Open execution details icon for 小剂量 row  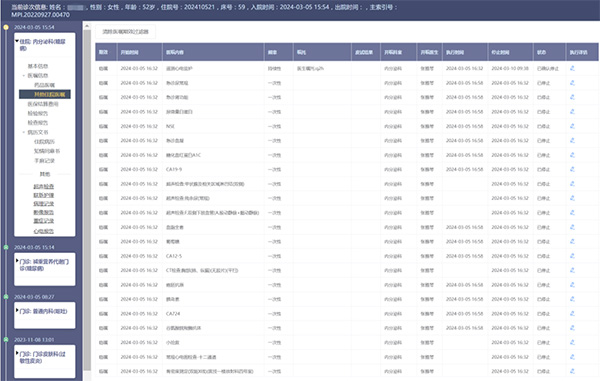tap(572, 342)
